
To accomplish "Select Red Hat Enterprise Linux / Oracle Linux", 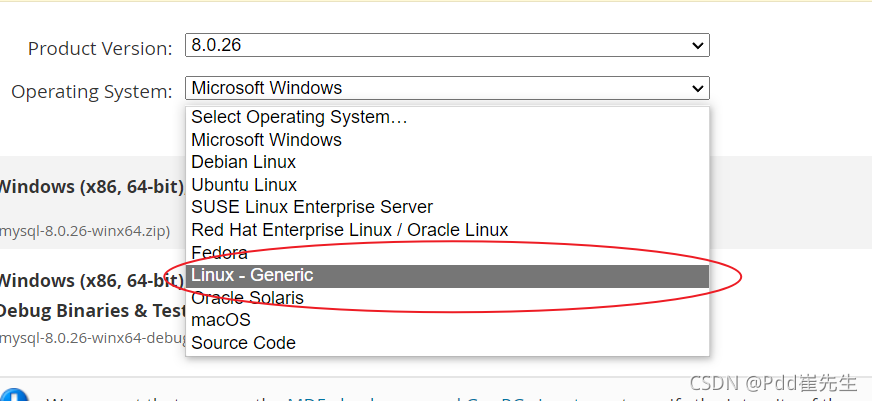I will click(447, 230).
